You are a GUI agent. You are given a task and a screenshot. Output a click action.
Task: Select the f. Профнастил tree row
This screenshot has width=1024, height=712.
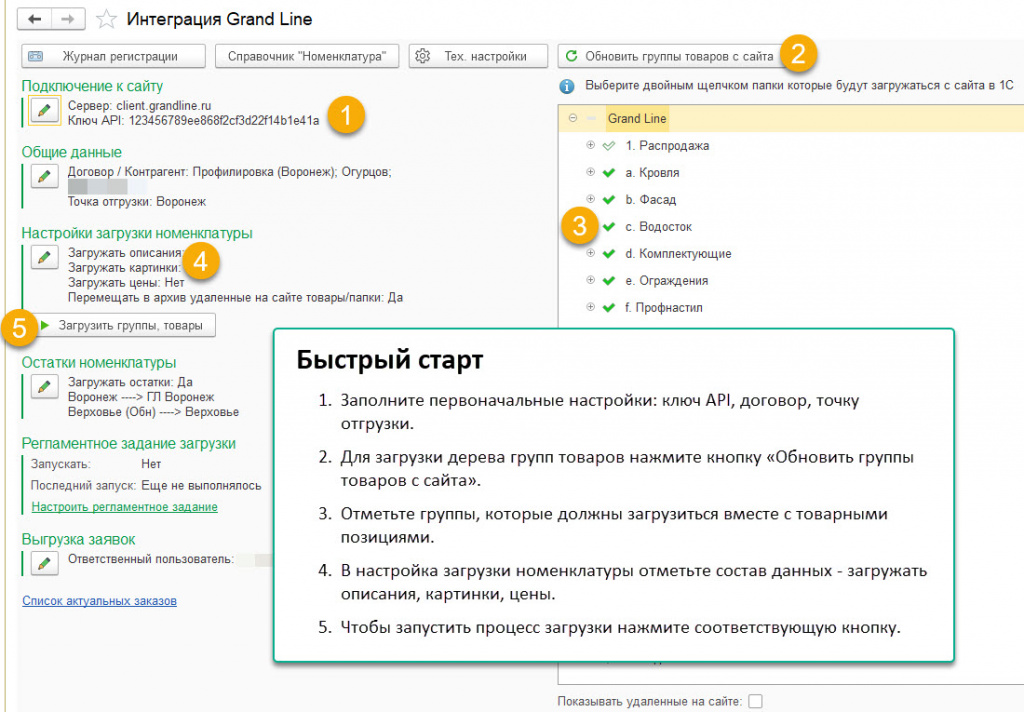pos(791,307)
